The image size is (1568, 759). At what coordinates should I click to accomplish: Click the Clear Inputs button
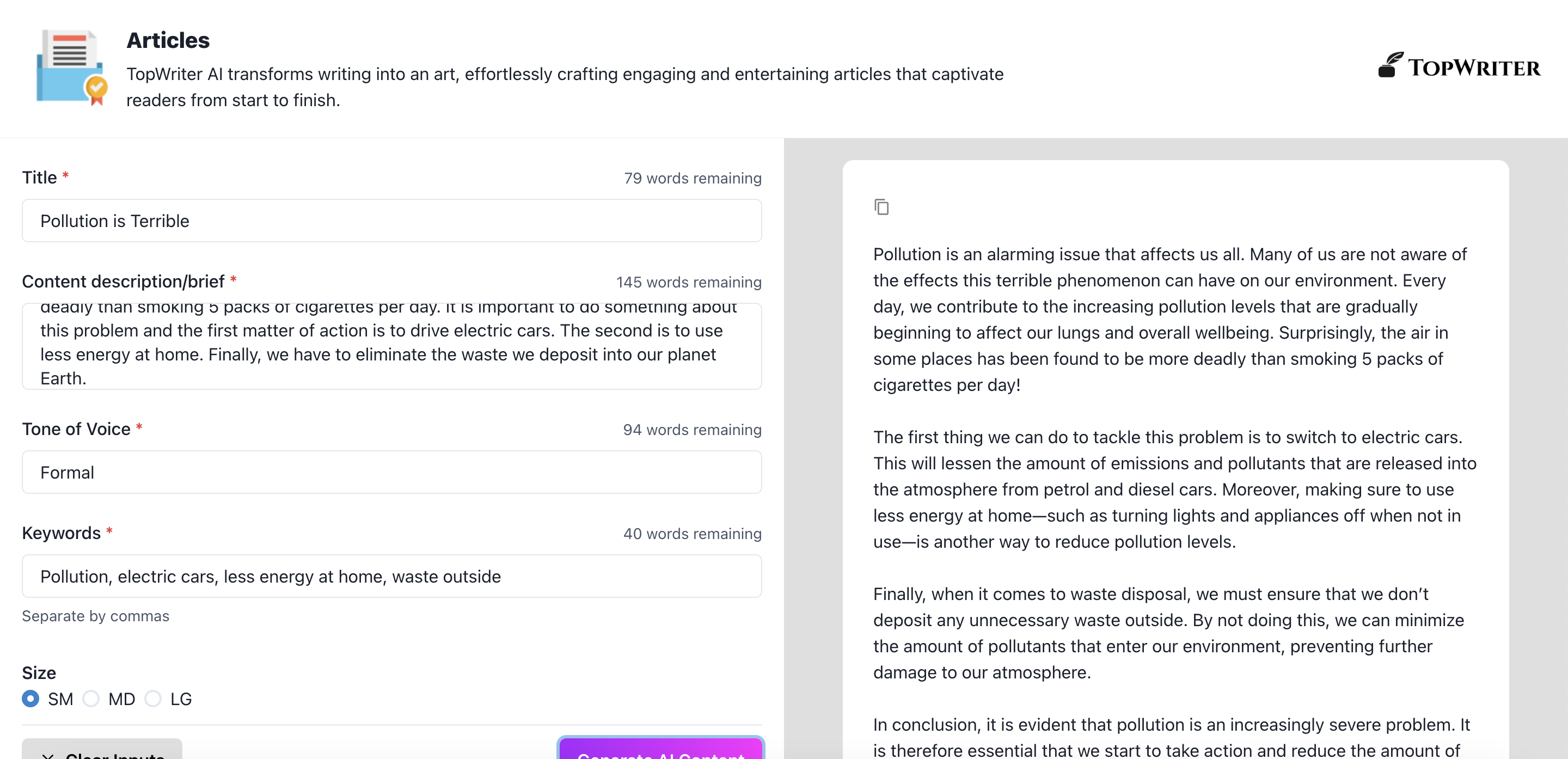(x=102, y=749)
